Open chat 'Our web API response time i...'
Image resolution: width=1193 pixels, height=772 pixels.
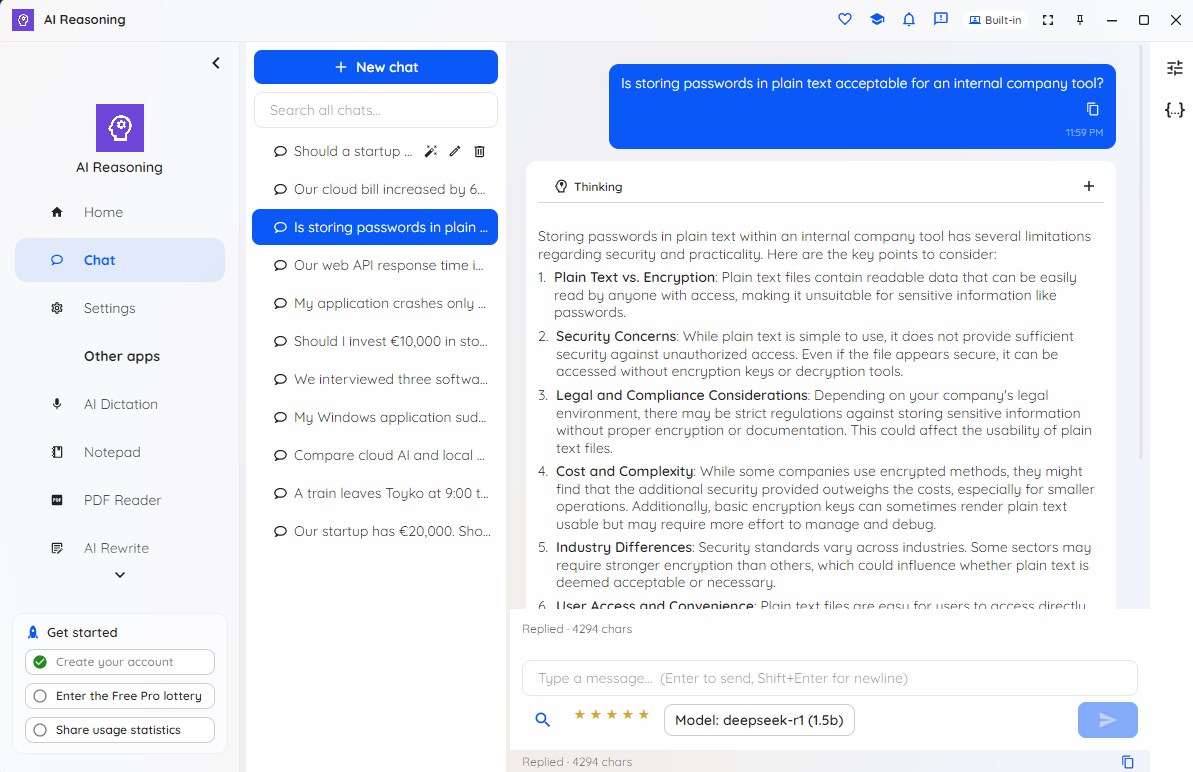376,265
